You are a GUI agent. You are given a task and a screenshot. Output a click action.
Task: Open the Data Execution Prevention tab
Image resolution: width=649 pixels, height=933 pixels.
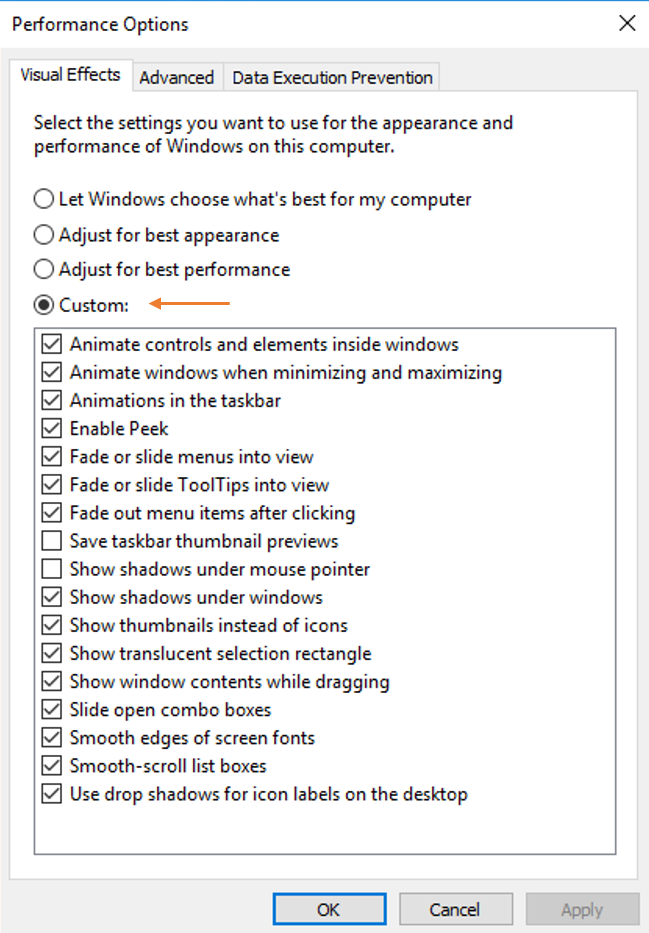[331, 77]
